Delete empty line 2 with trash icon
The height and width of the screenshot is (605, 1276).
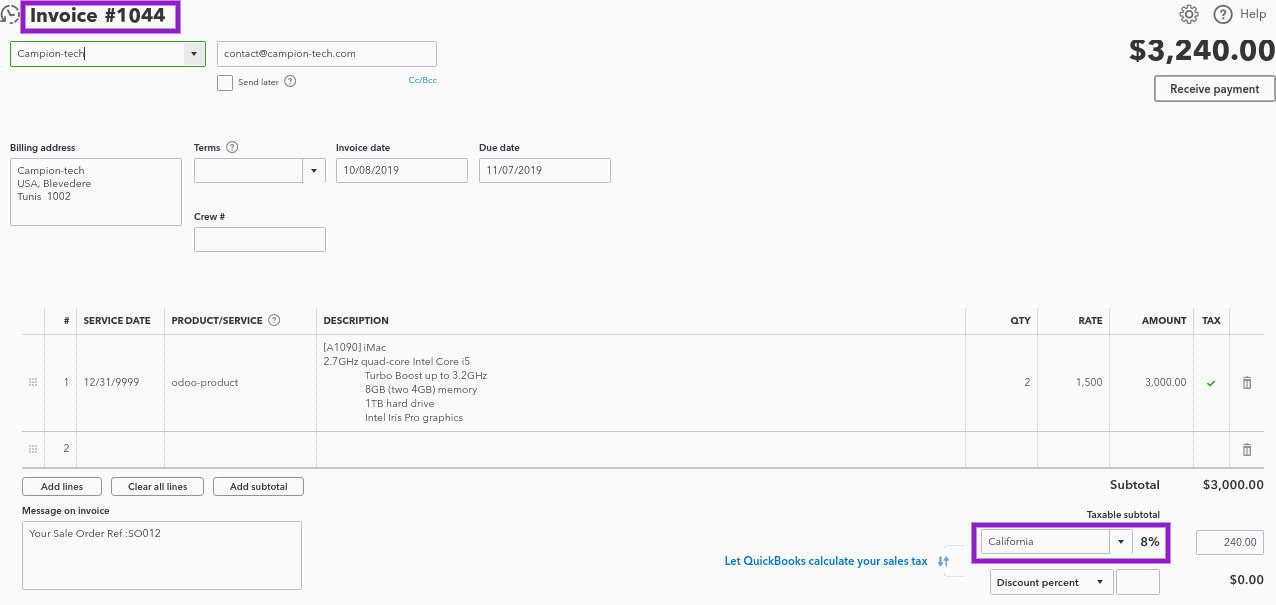[x=1246, y=449]
